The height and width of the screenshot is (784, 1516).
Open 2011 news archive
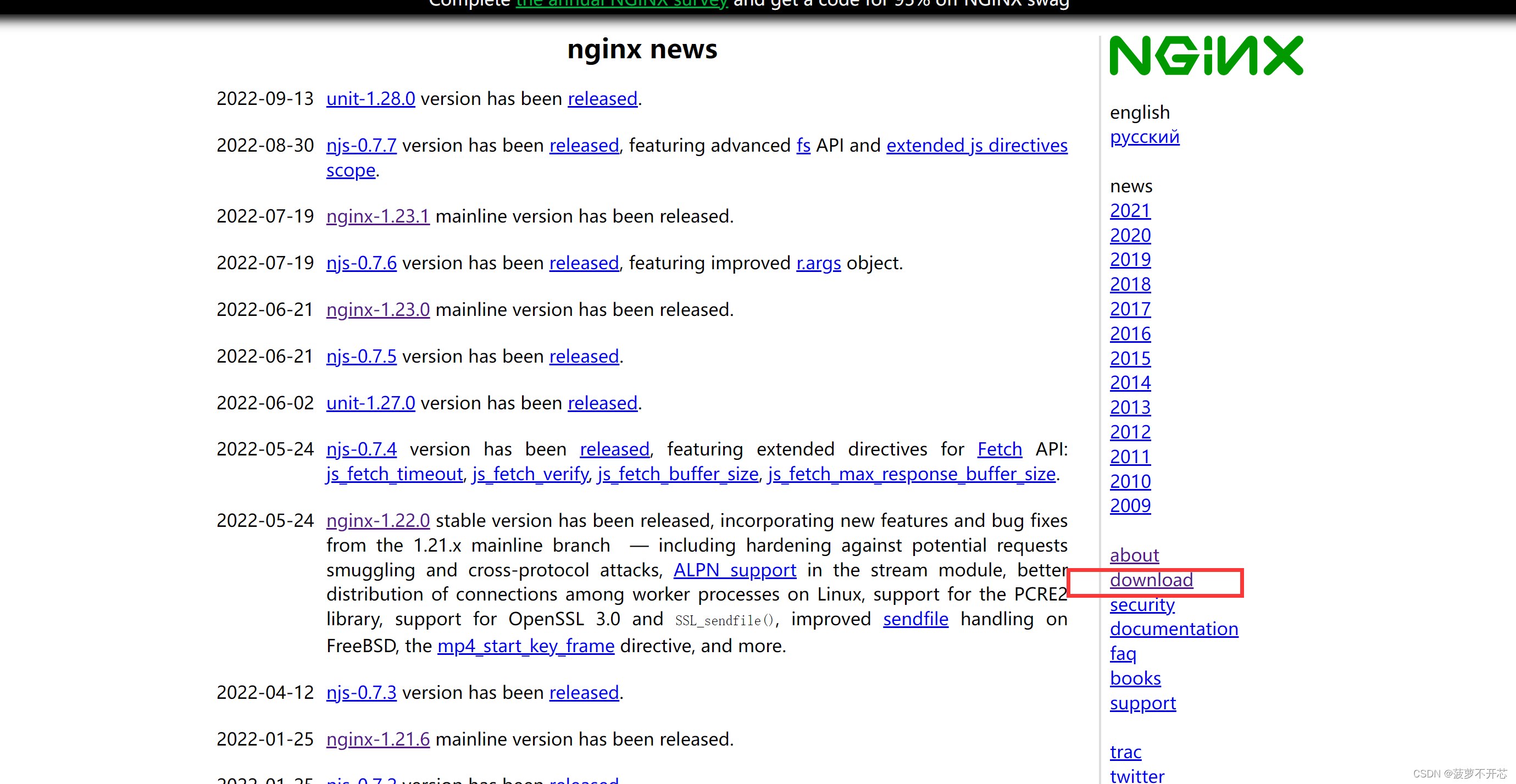tap(1129, 457)
